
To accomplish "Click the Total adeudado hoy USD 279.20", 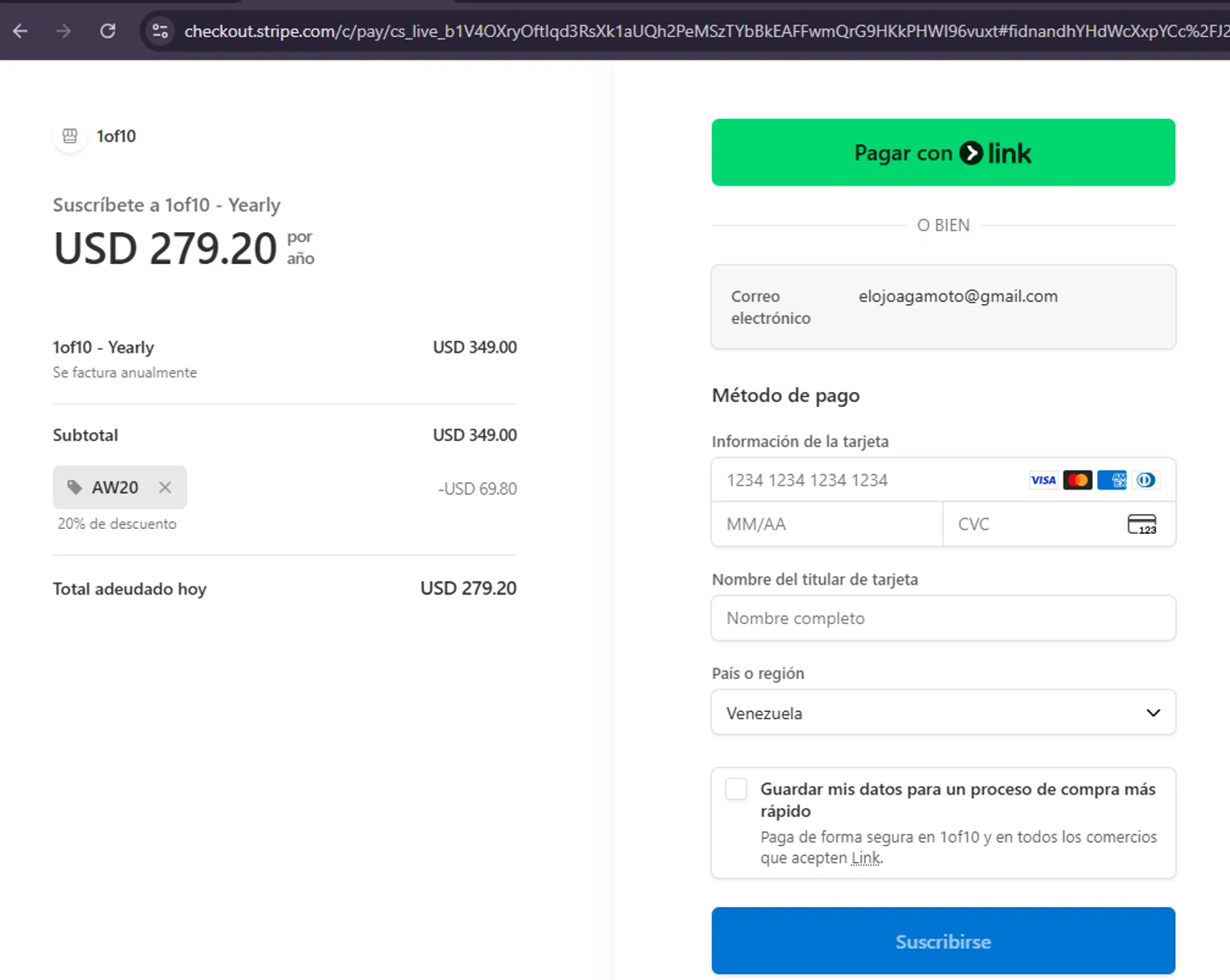I will tap(468, 588).
